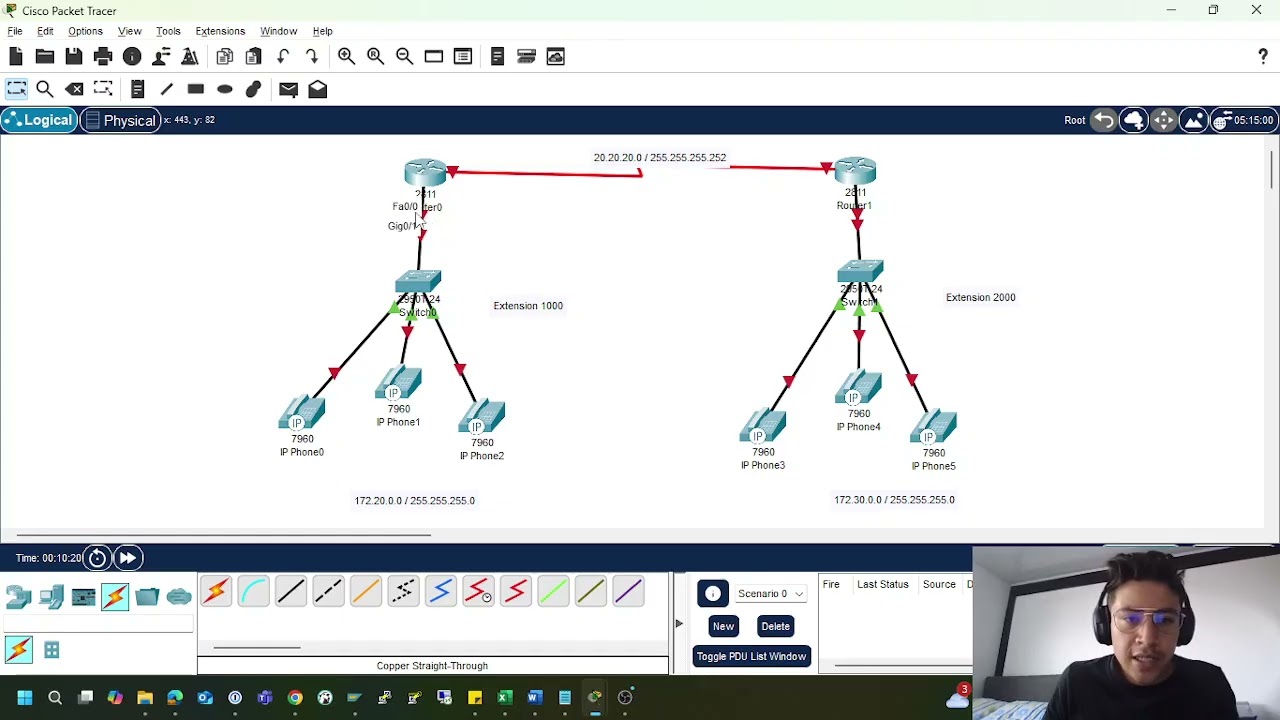
Task: Click the Paste clipboard icon
Action: tap(254, 57)
